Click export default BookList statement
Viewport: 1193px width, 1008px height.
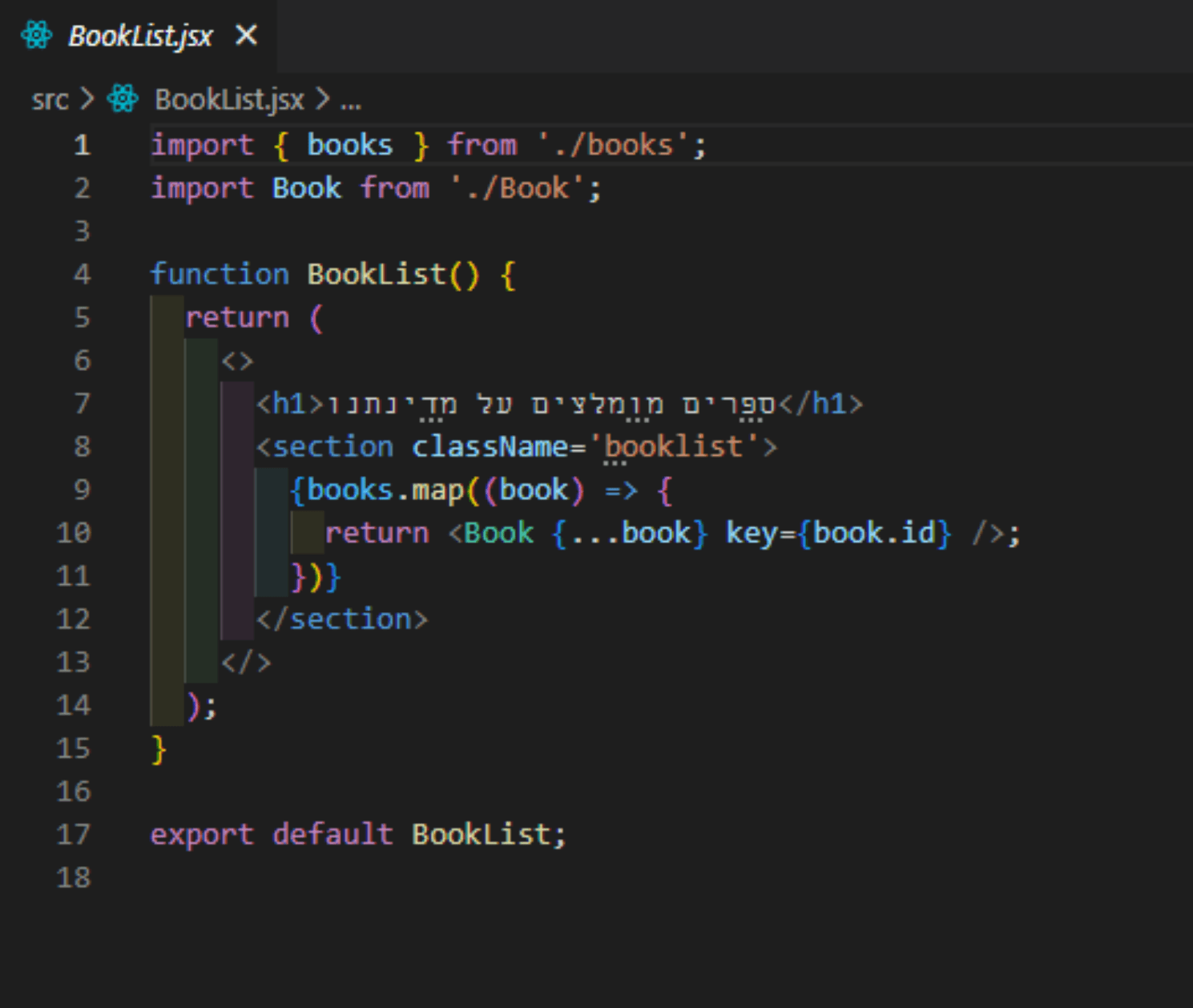click(x=358, y=834)
